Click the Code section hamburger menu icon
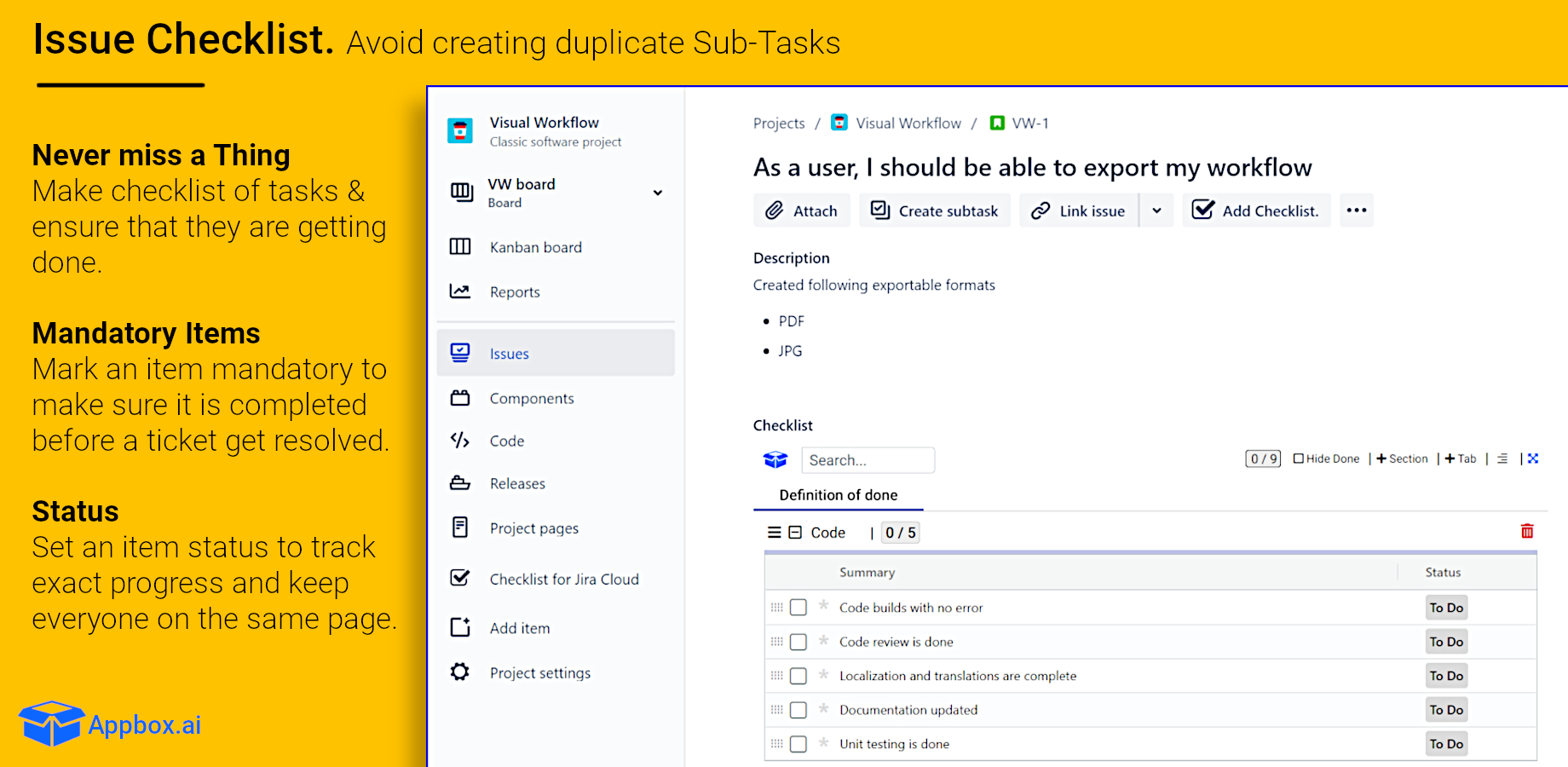Screen dimensions: 1568x767 [x=774, y=533]
